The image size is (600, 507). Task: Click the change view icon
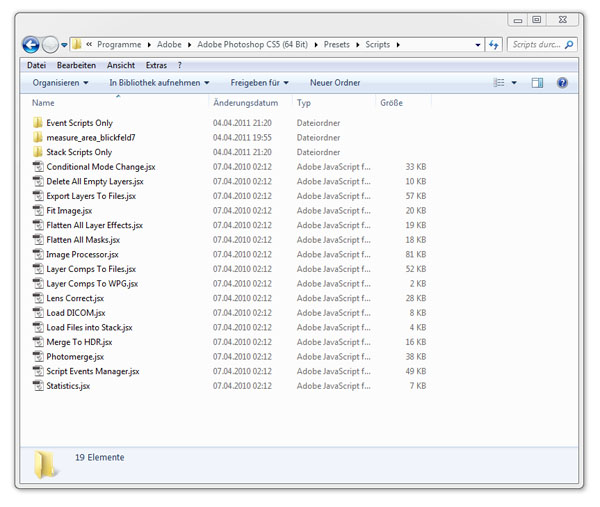pos(499,83)
